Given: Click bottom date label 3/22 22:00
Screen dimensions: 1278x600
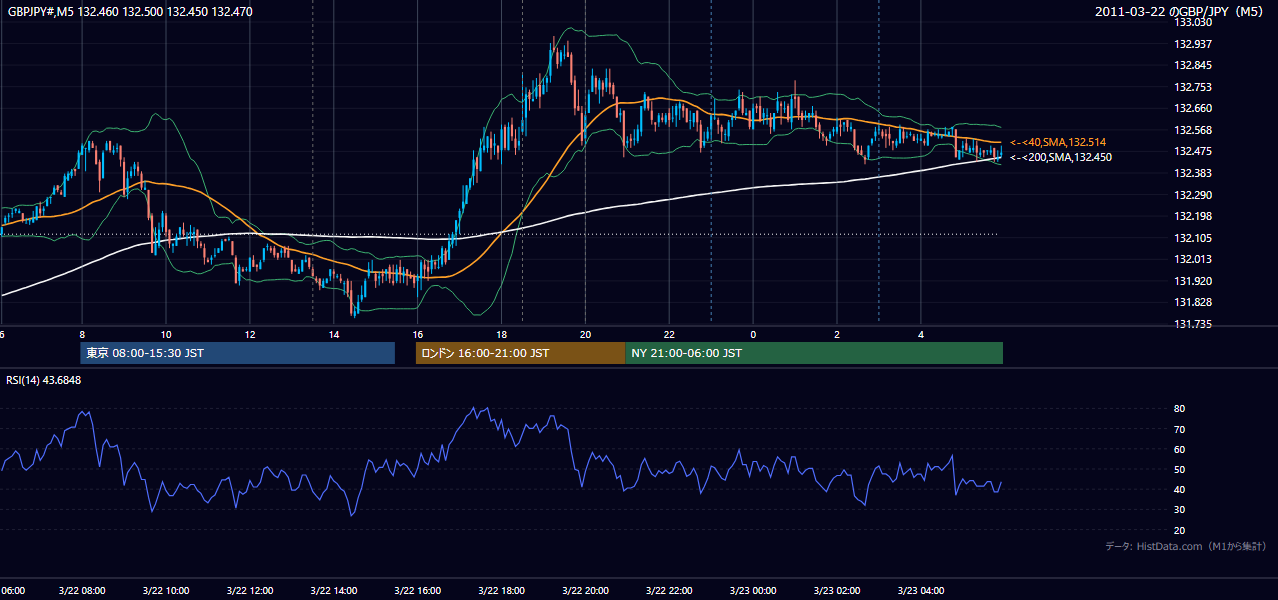Looking at the screenshot, I should [x=669, y=591].
